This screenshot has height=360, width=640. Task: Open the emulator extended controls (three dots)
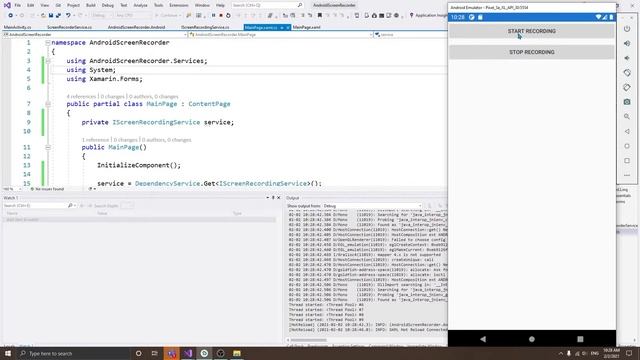(627, 176)
